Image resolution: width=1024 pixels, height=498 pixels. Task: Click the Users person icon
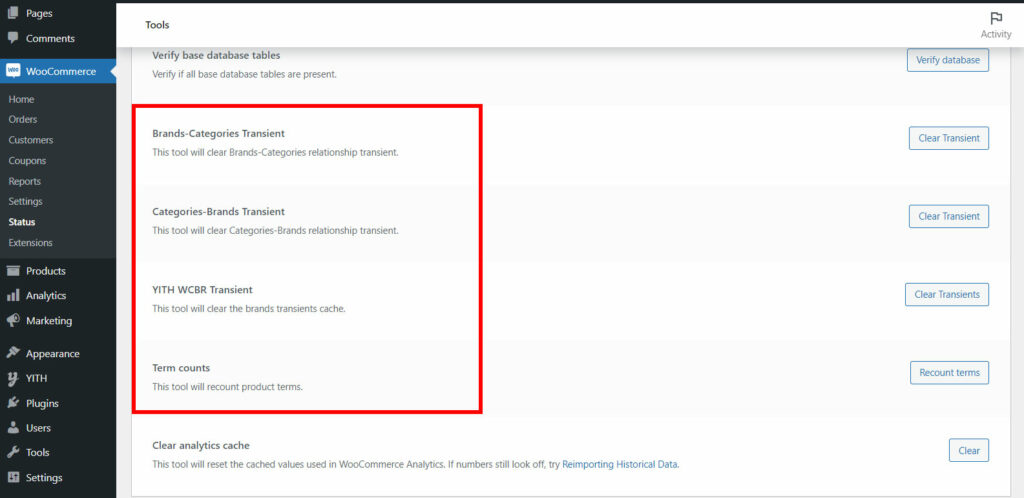(13, 428)
